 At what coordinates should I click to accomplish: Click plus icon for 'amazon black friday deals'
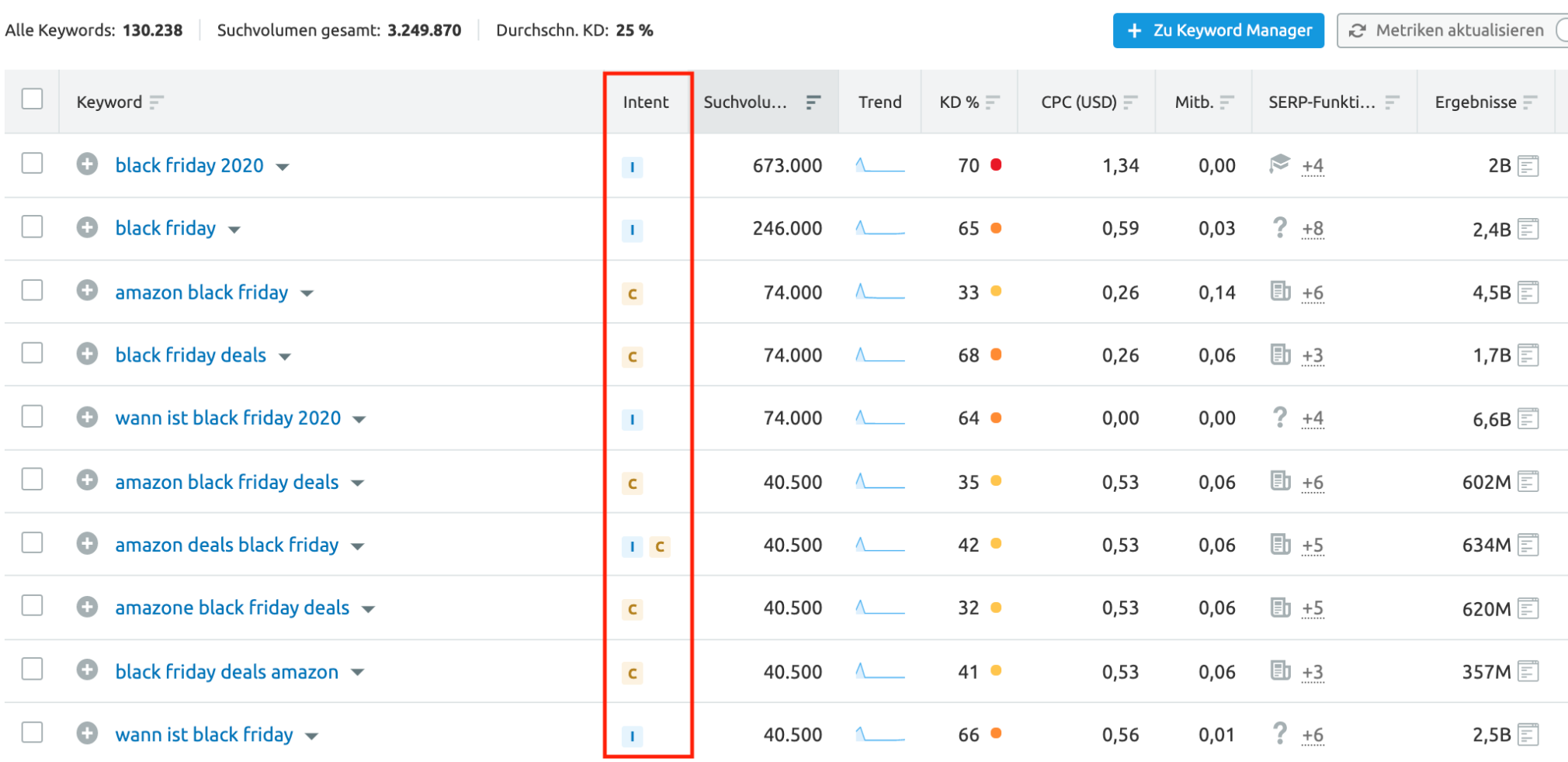[x=87, y=480]
